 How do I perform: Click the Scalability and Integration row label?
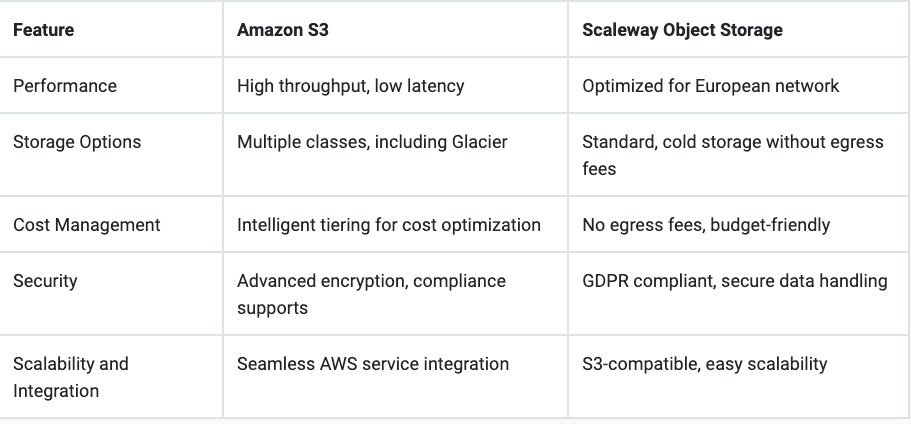pyautogui.click(x=70, y=377)
